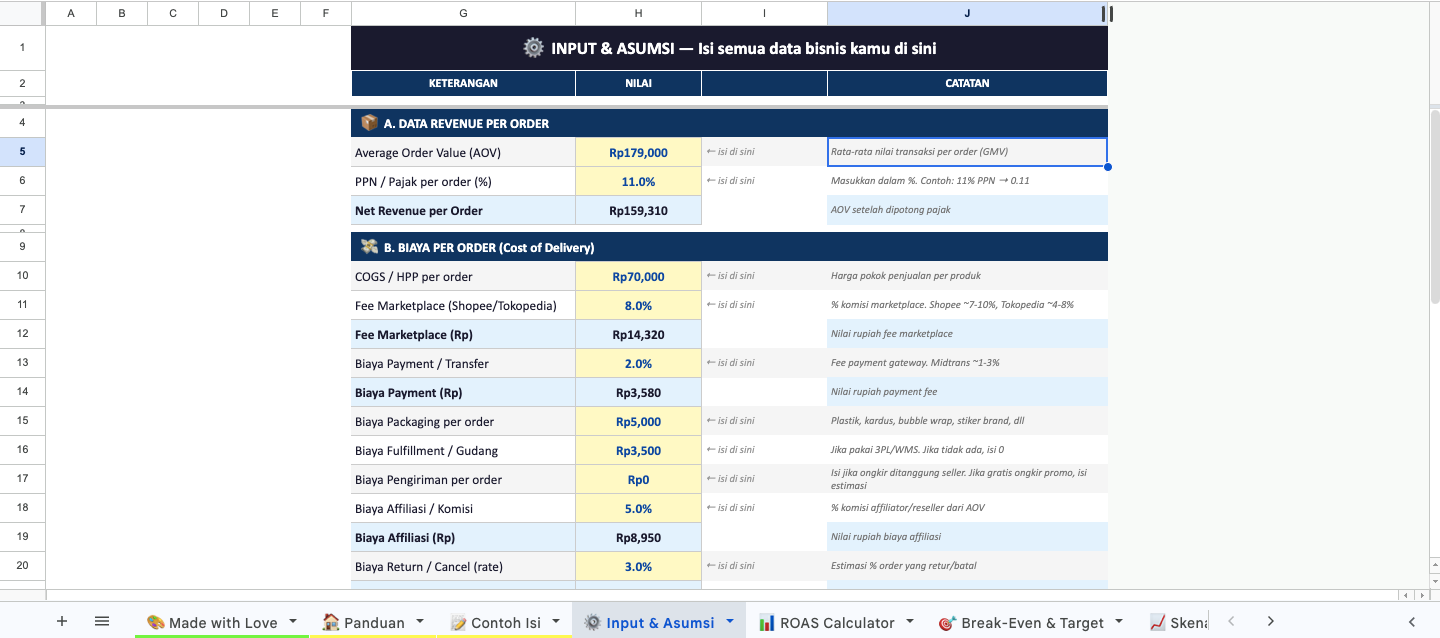Open dropdown arrow on Made with Love tab
Image resolution: width=1440 pixels, height=638 pixels.
click(x=293, y=621)
